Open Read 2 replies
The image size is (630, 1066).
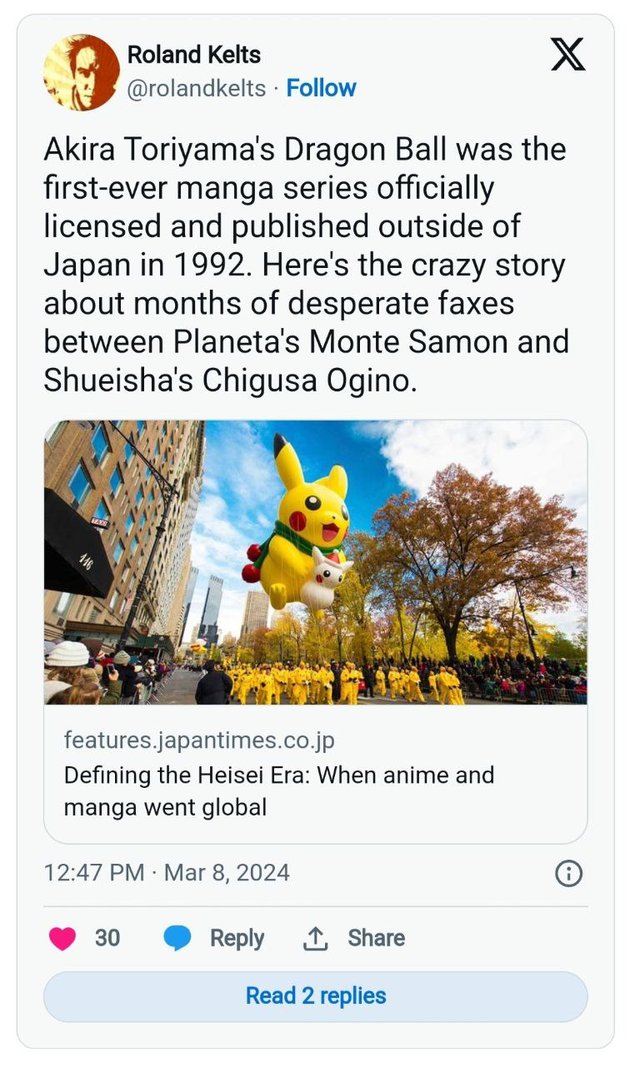[315, 996]
